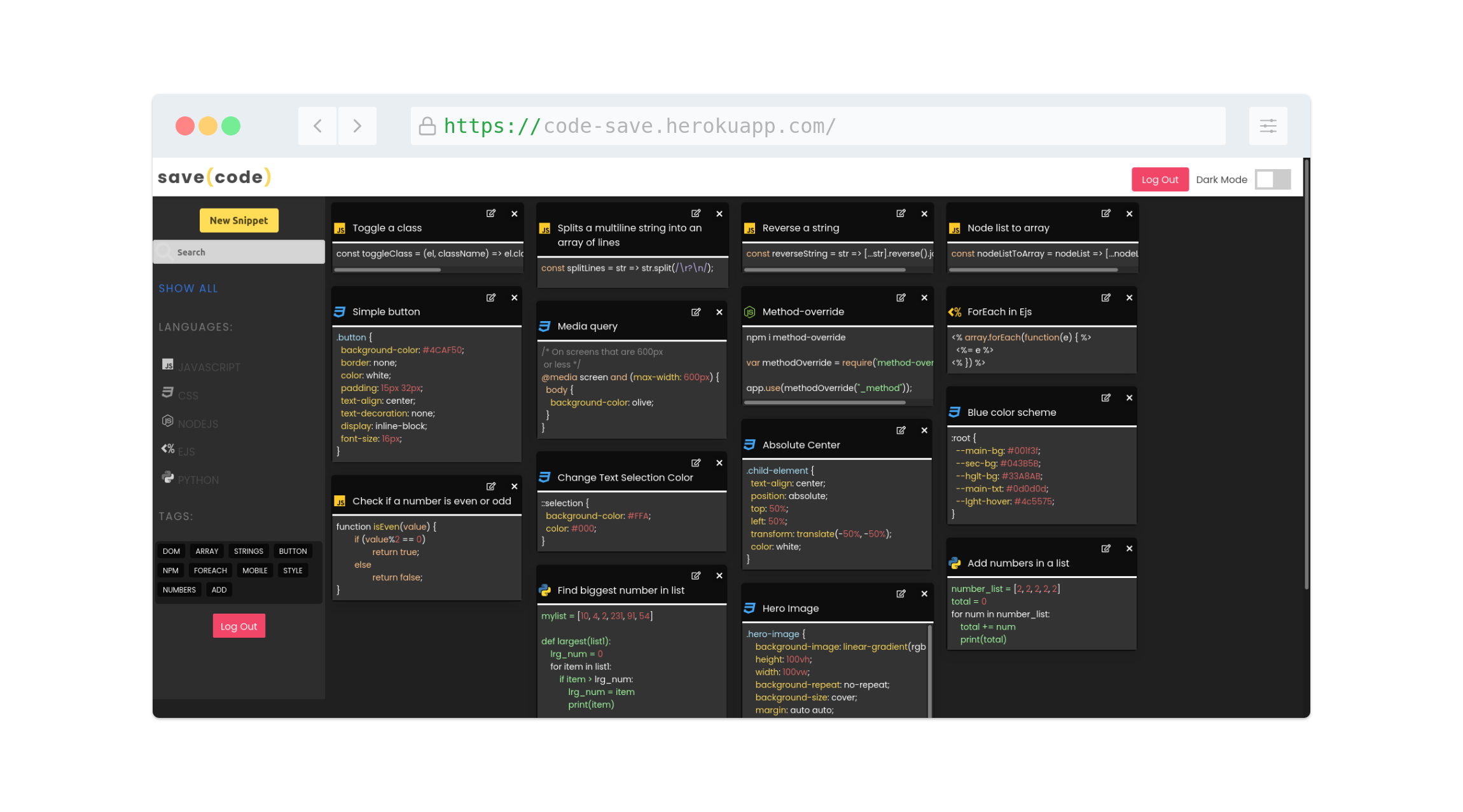Edit the Method-override snippet
This screenshot has width=1463, height=812.
[901, 298]
